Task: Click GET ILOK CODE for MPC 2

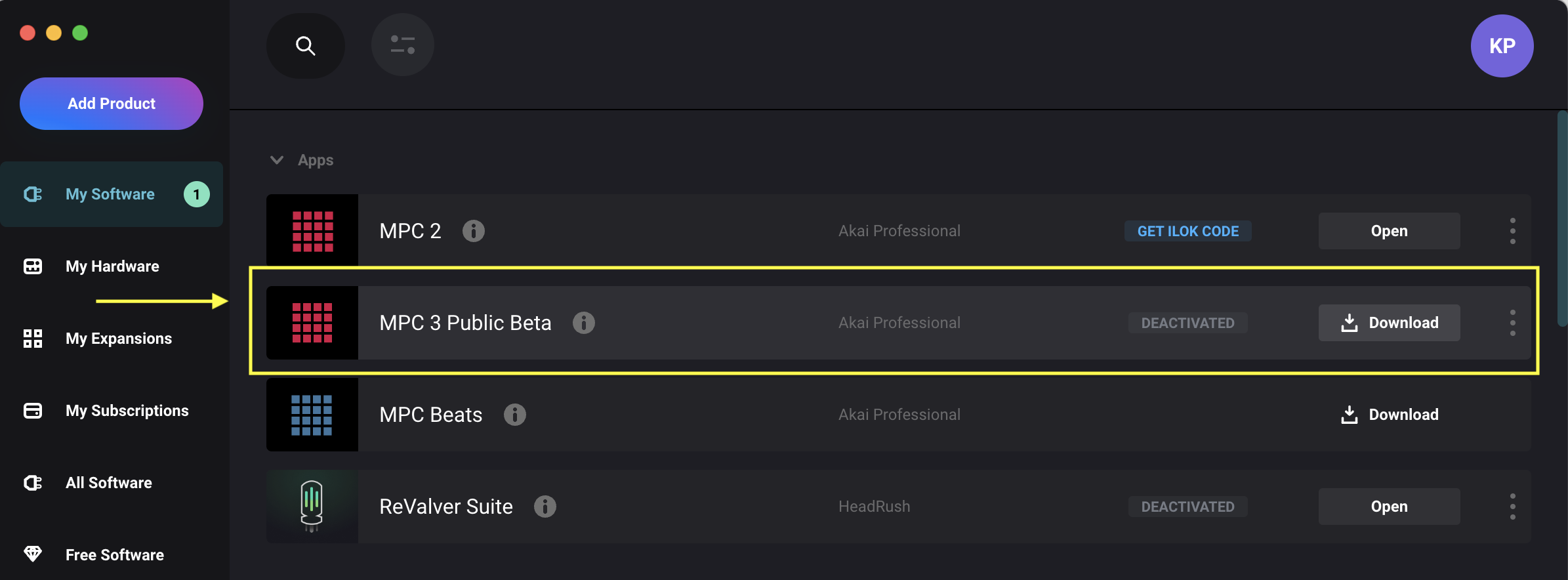Action: click(1188, 231)
